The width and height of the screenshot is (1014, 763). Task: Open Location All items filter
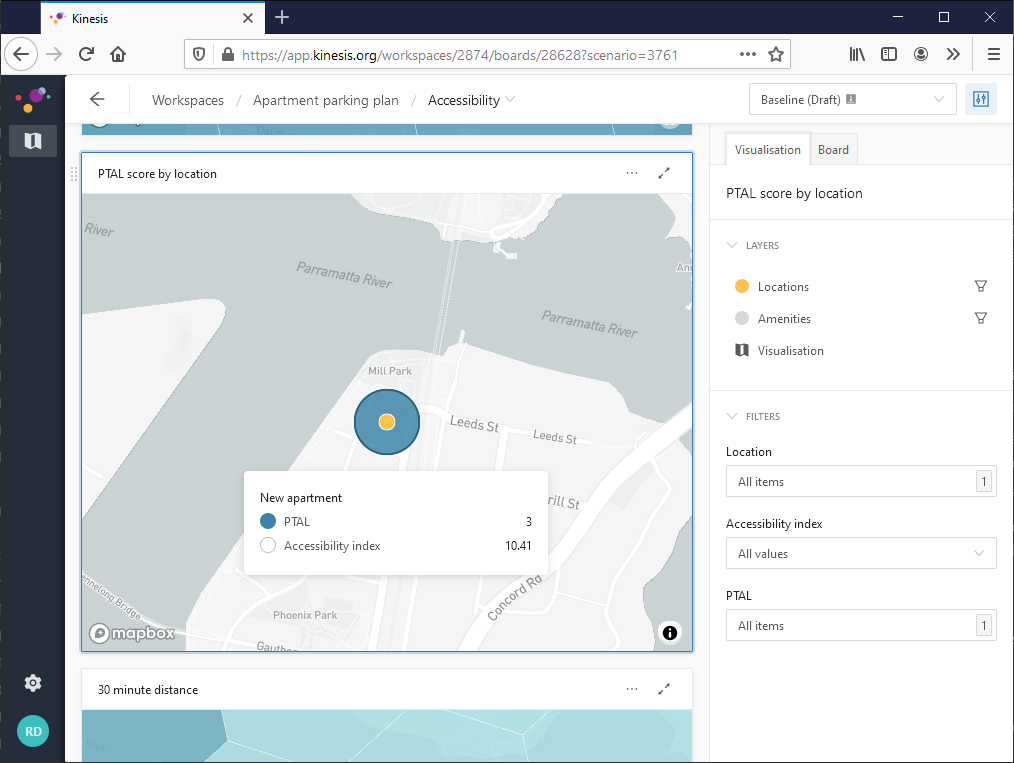pyautogui.click(x=861, y=481)
